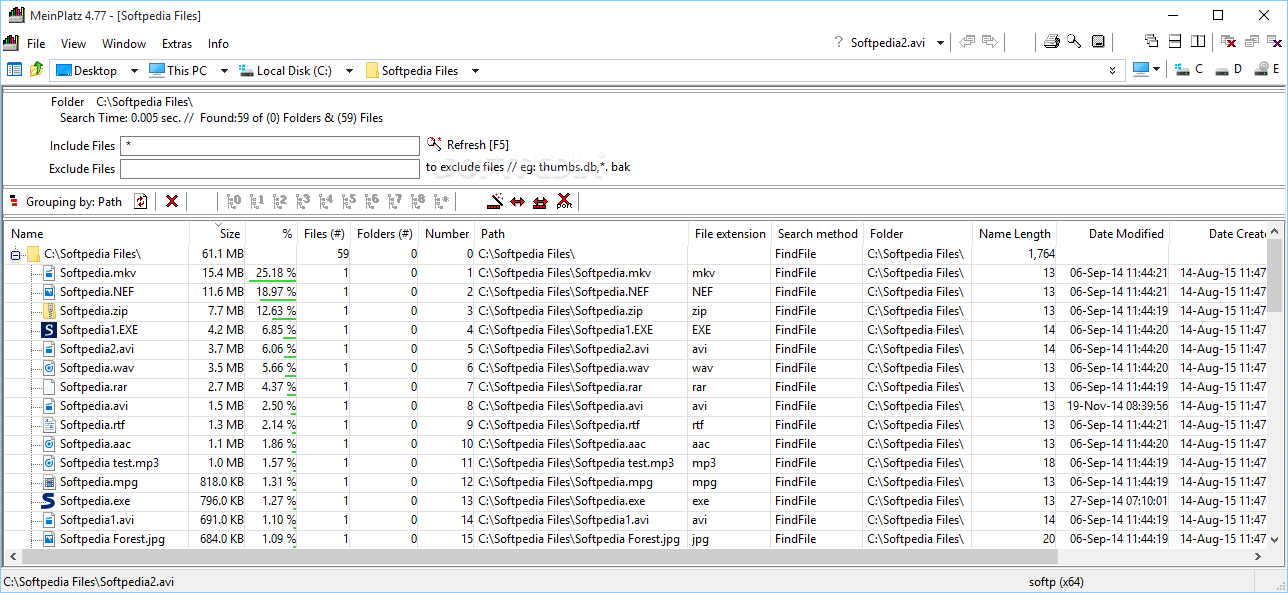Image resolution: width=1288 pixels, height=593 pixels.
Task: Click the small dark window icon after the magnifier
Action: point(1098,42)
